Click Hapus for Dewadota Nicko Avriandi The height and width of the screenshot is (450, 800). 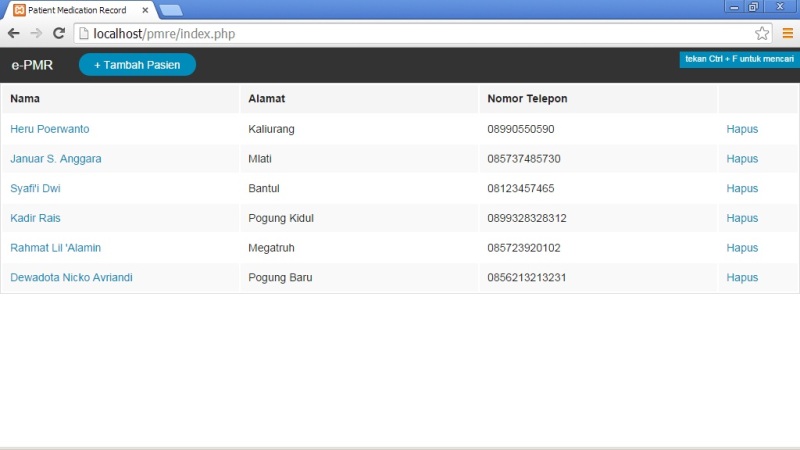tap(742, 277)
